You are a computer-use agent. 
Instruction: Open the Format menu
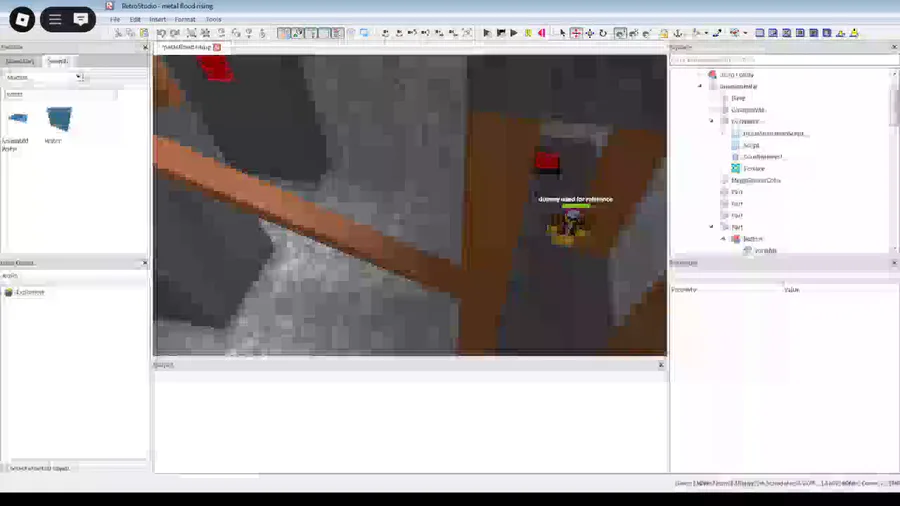pyautogui.click(x=185, y=19)
